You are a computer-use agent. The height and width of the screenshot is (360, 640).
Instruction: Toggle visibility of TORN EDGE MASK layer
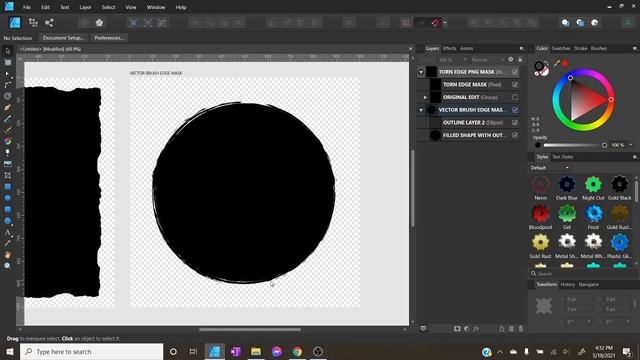515,84
